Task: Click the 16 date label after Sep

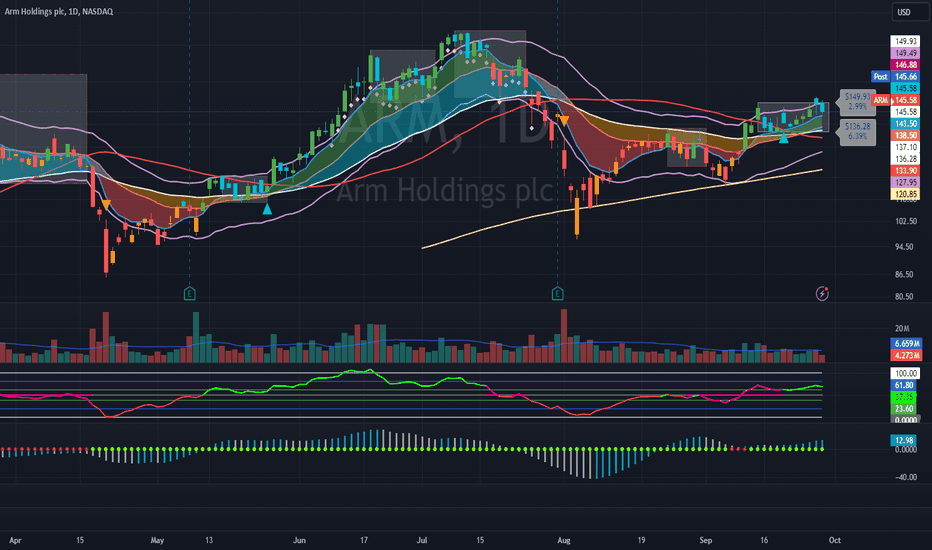Action: (x=764, y=540)
